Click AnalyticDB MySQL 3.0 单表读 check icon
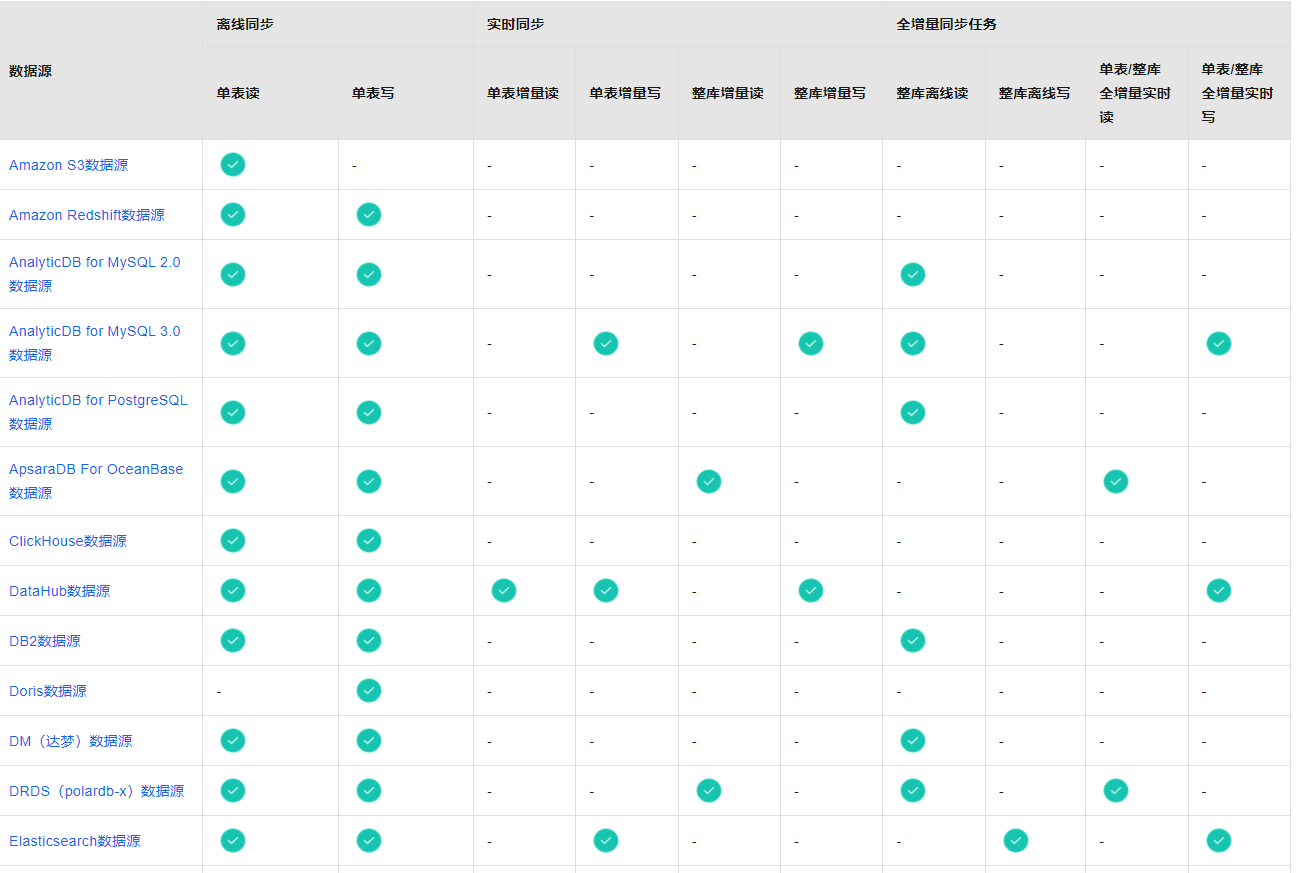This screenshot has width=1303, height=873. click(233, 343)
